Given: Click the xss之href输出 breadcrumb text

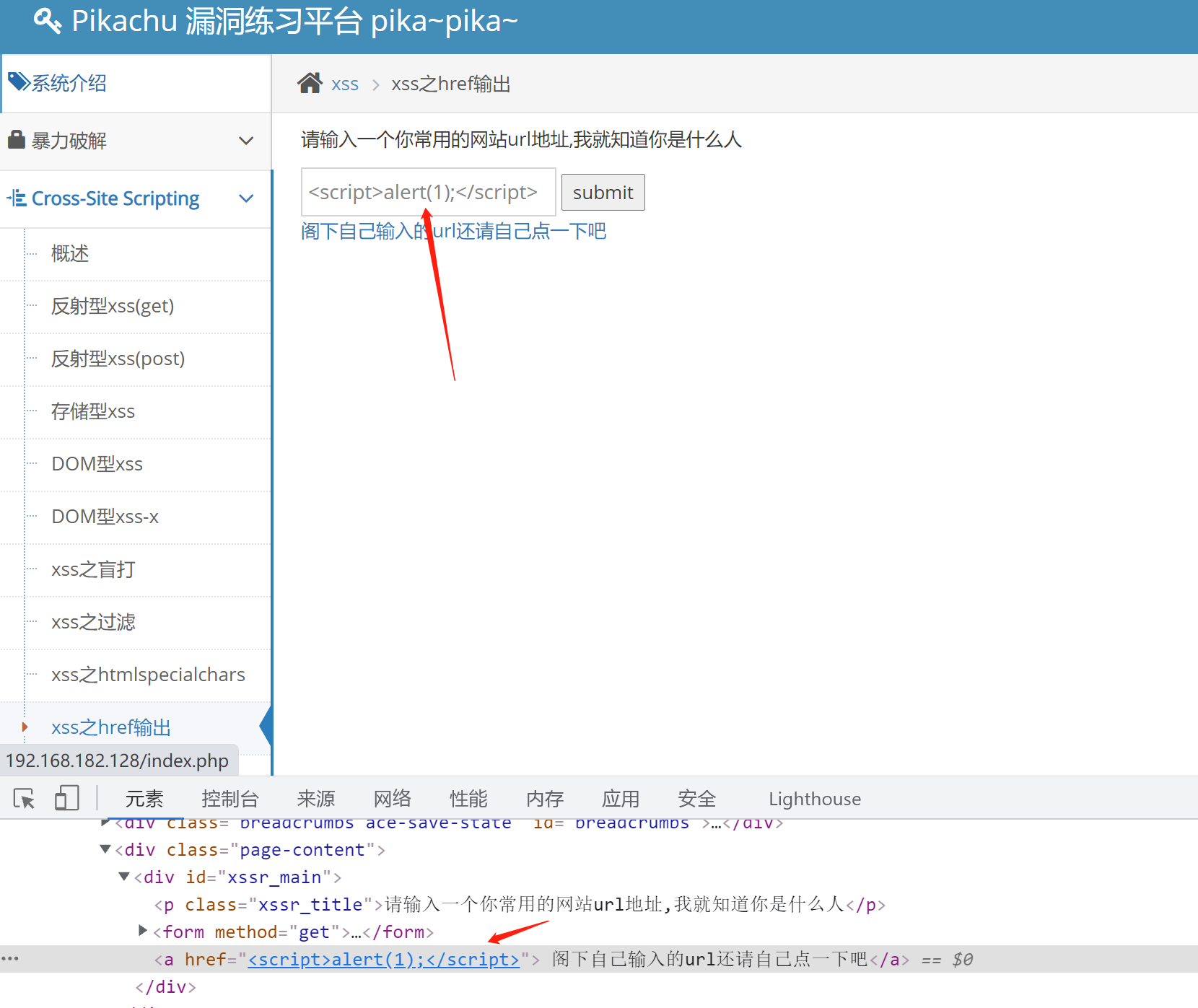Looking at the screenshot, I should (451, 84).
